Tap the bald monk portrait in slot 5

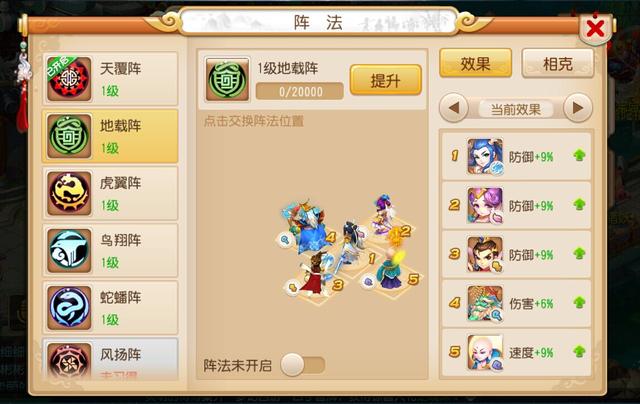pos(485,352)
